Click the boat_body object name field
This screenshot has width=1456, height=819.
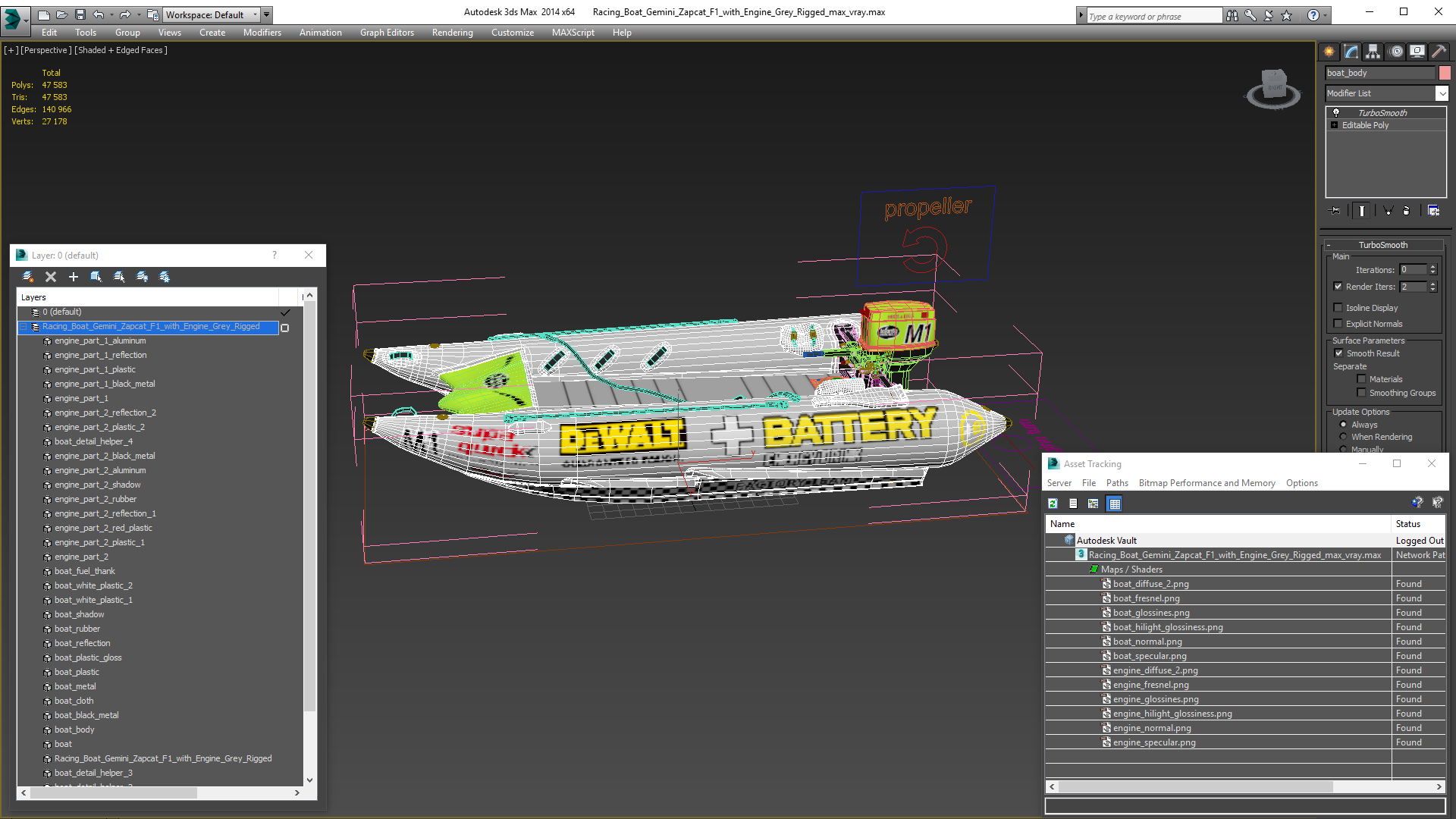[x=1380, y=73]
